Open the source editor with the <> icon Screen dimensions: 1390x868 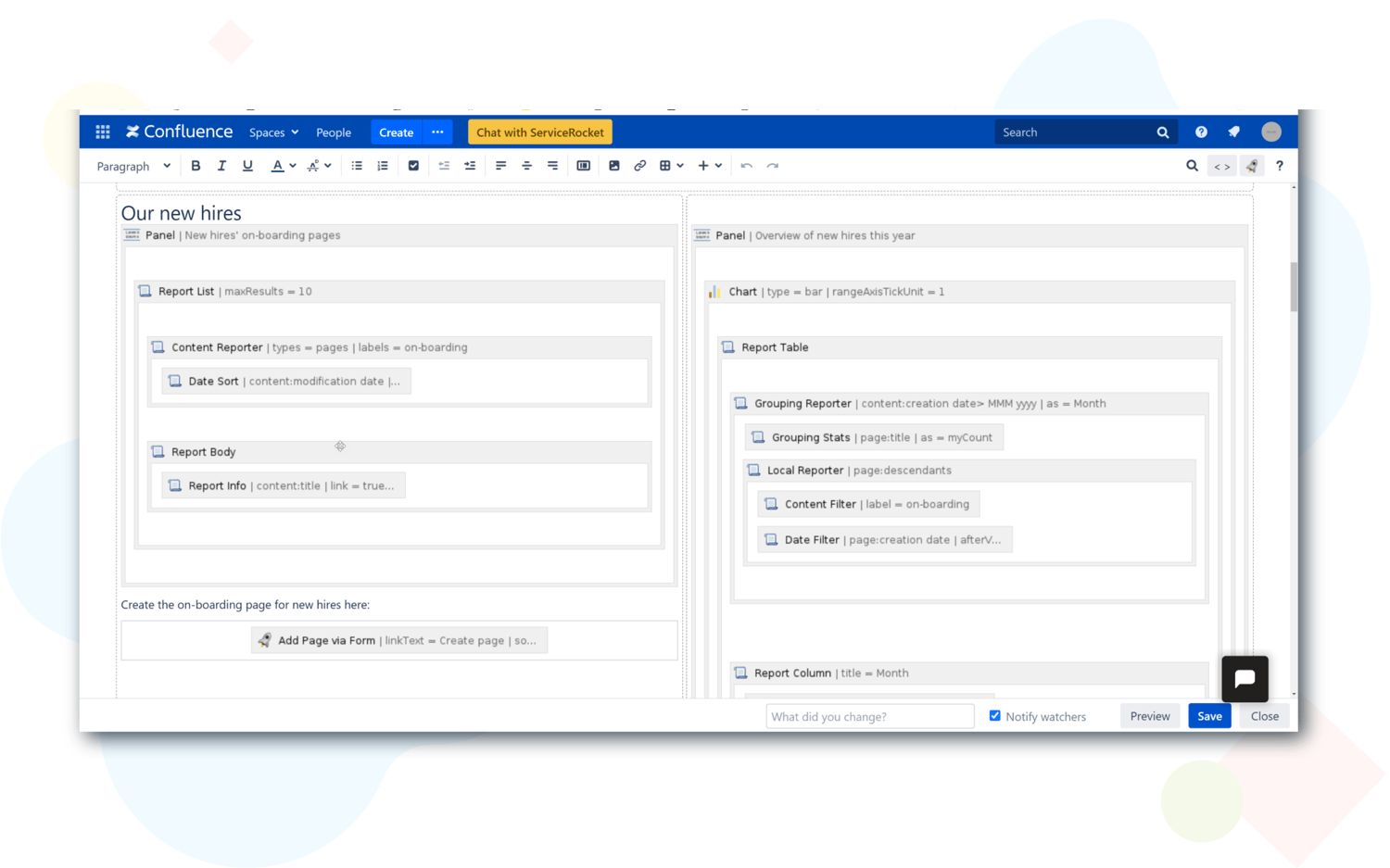(x=1221, y=165)
